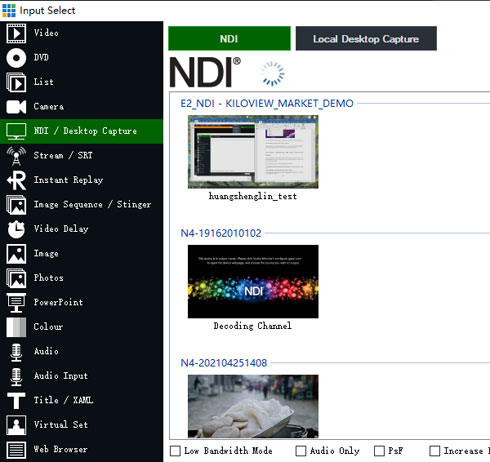Choose the DVD disc icon

coord(16,58)
